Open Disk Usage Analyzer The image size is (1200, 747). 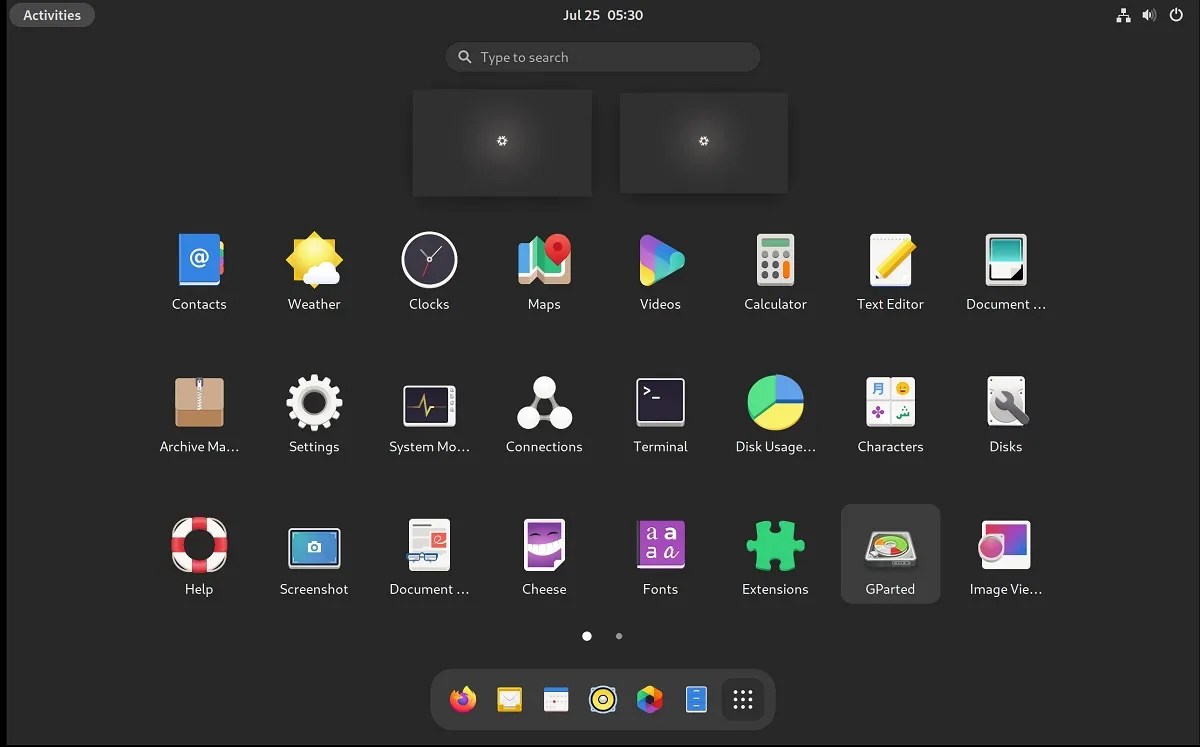pos(775,413)
